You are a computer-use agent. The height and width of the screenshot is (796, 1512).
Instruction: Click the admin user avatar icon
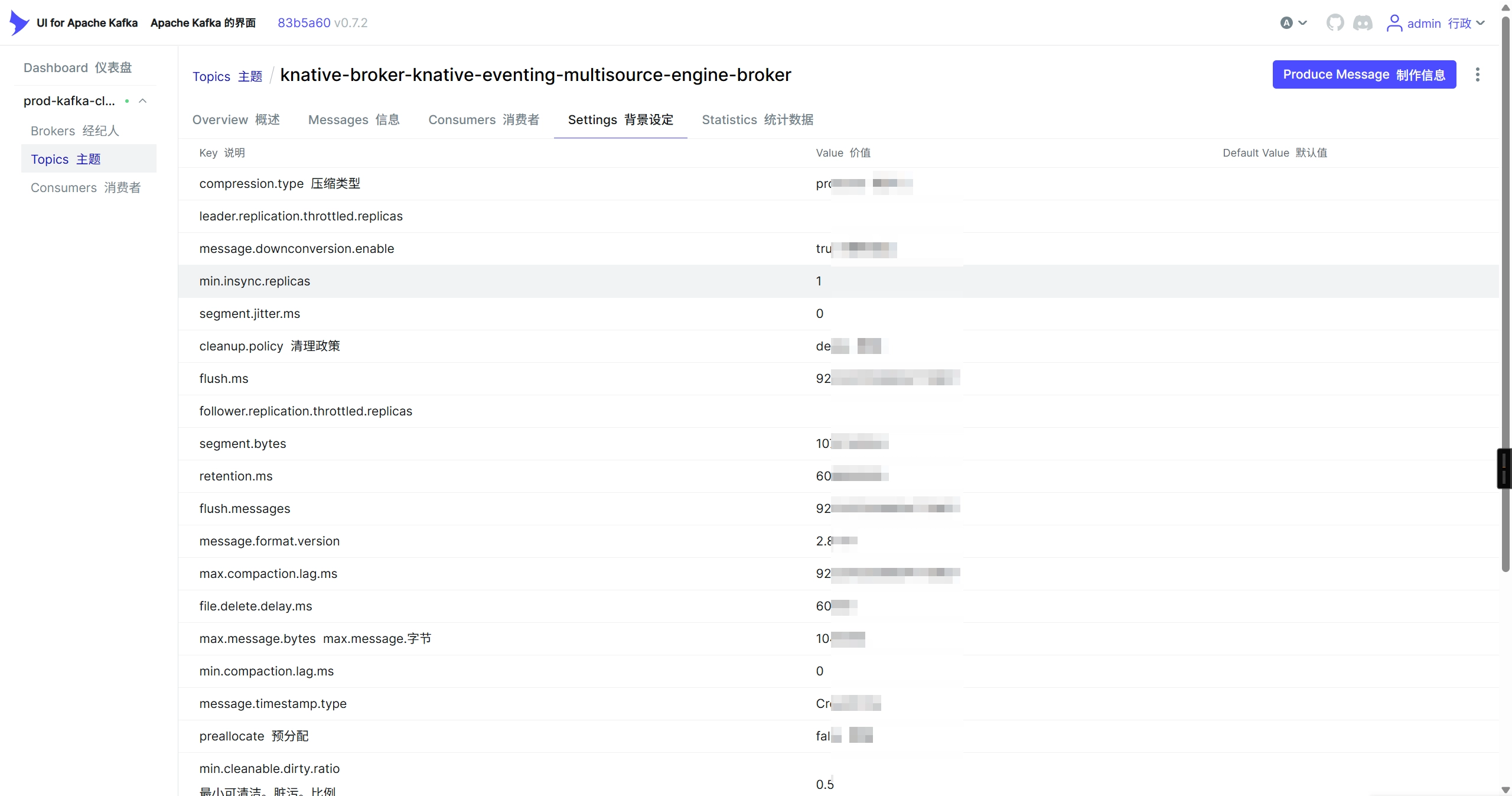tap(1394, 23)
